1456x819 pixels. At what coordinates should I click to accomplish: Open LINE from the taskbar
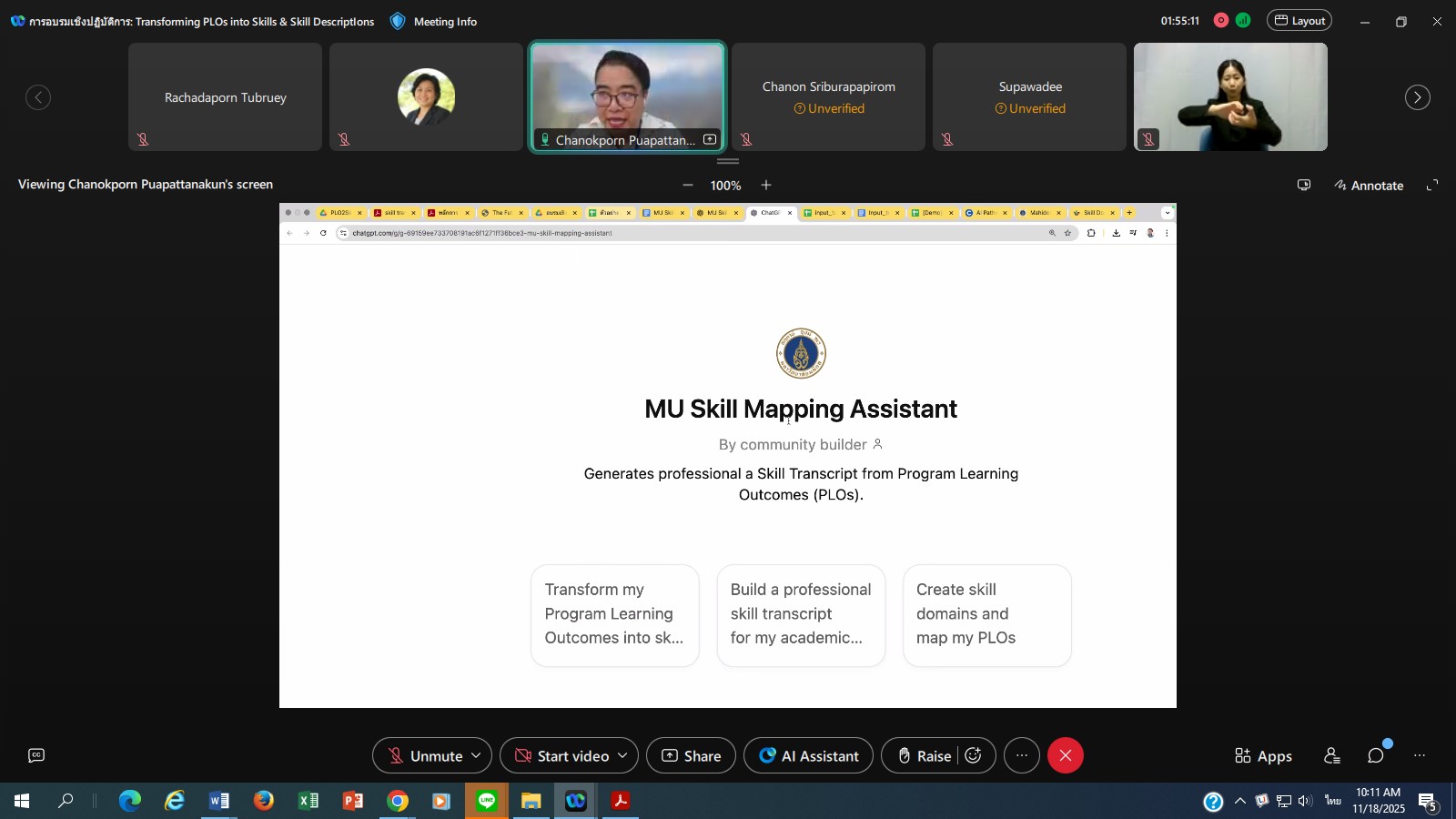tap(487, 801)
